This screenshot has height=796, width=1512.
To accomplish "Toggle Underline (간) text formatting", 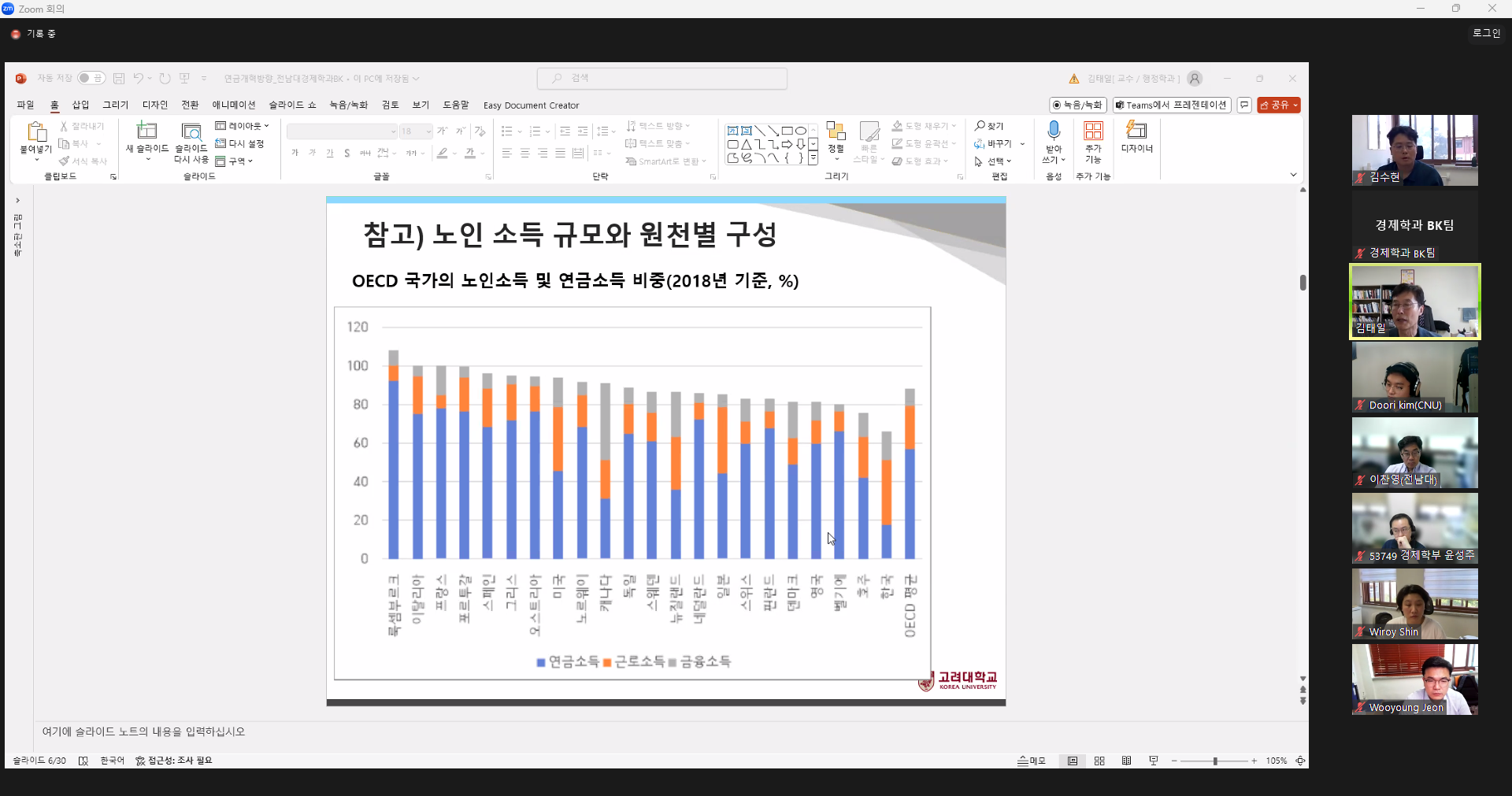I will click(330, 153).
